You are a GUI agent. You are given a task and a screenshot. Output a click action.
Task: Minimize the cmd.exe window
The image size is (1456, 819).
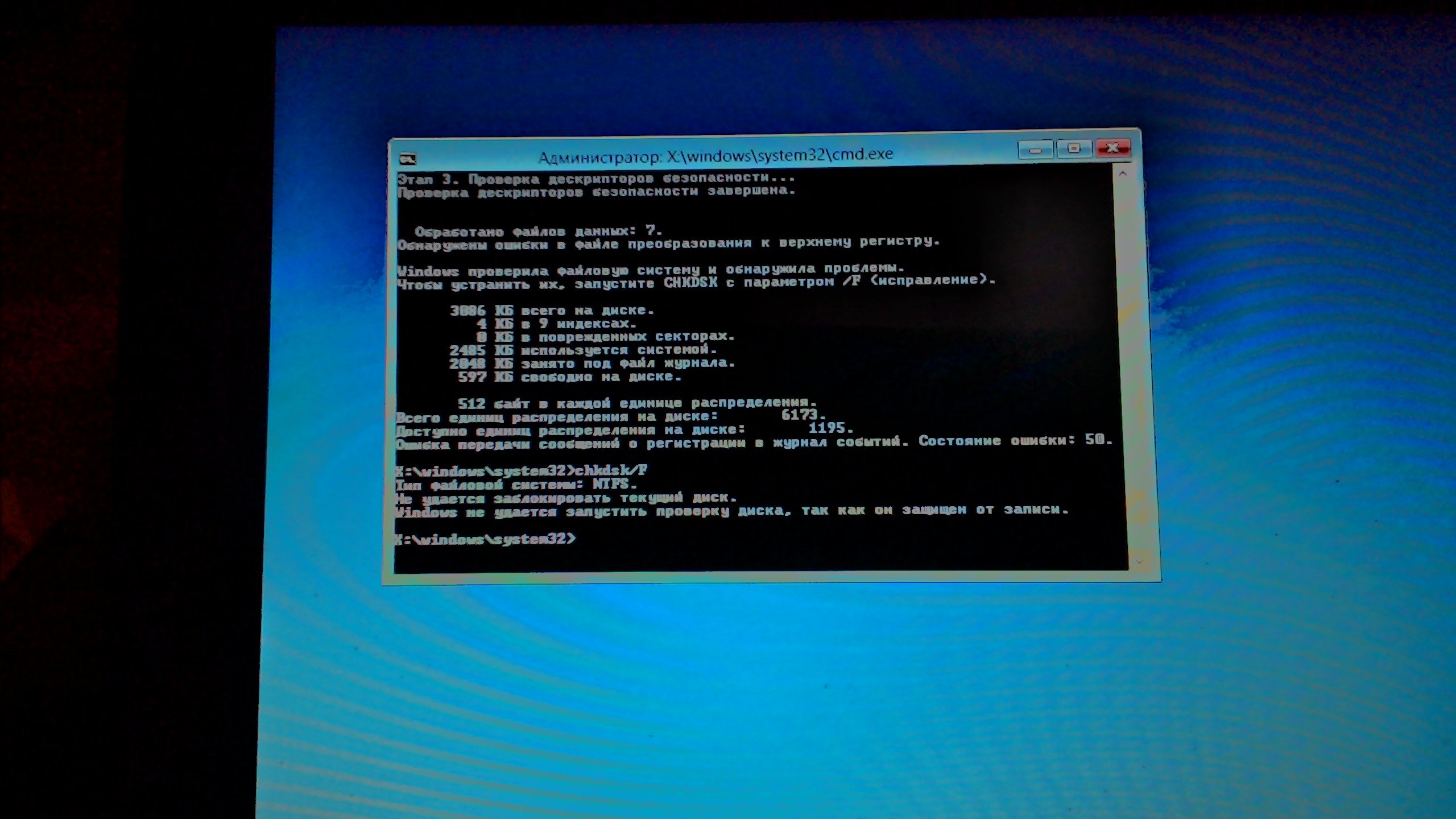pos(1035,150)
